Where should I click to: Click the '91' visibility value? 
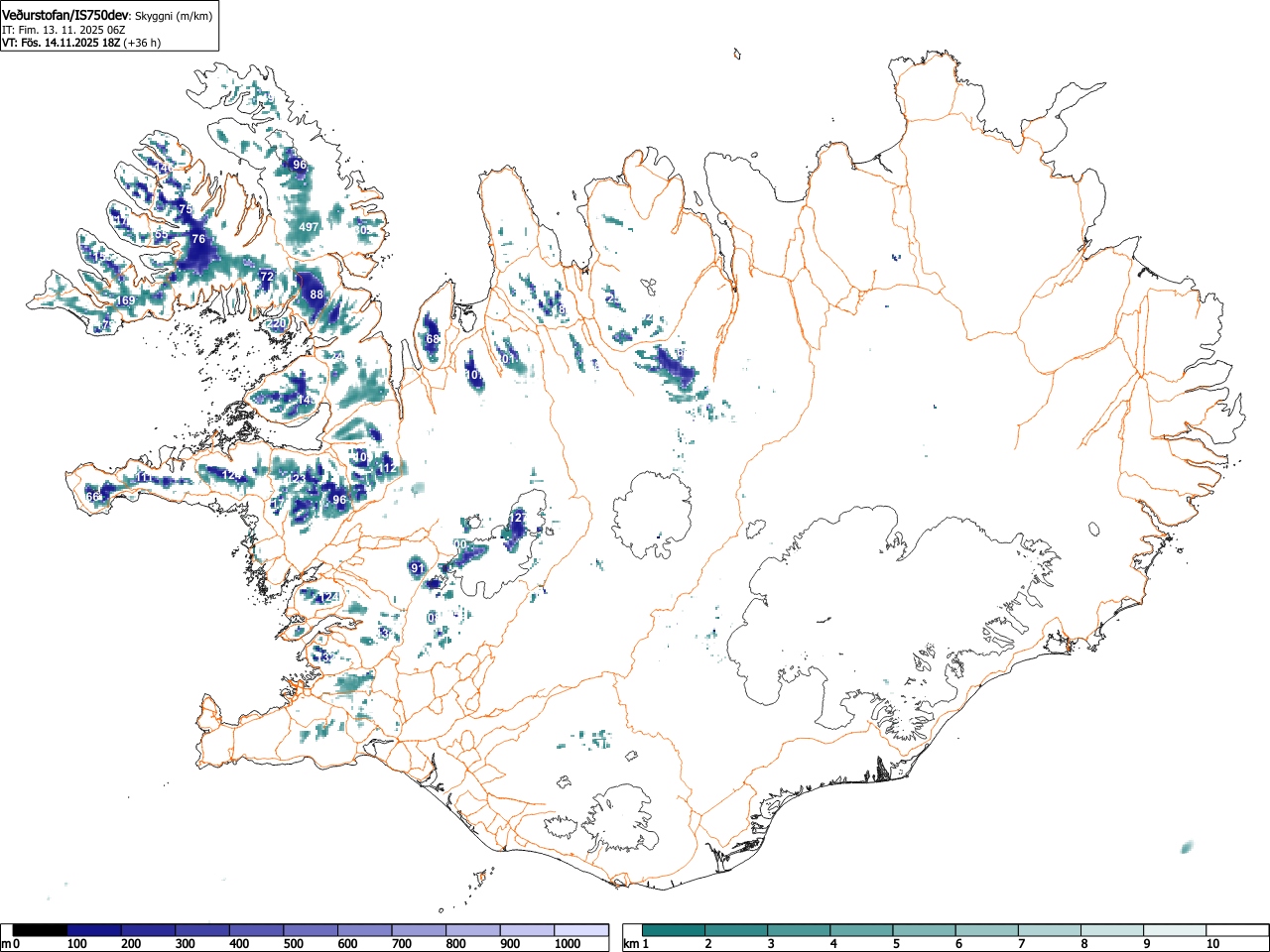(418, 568)
